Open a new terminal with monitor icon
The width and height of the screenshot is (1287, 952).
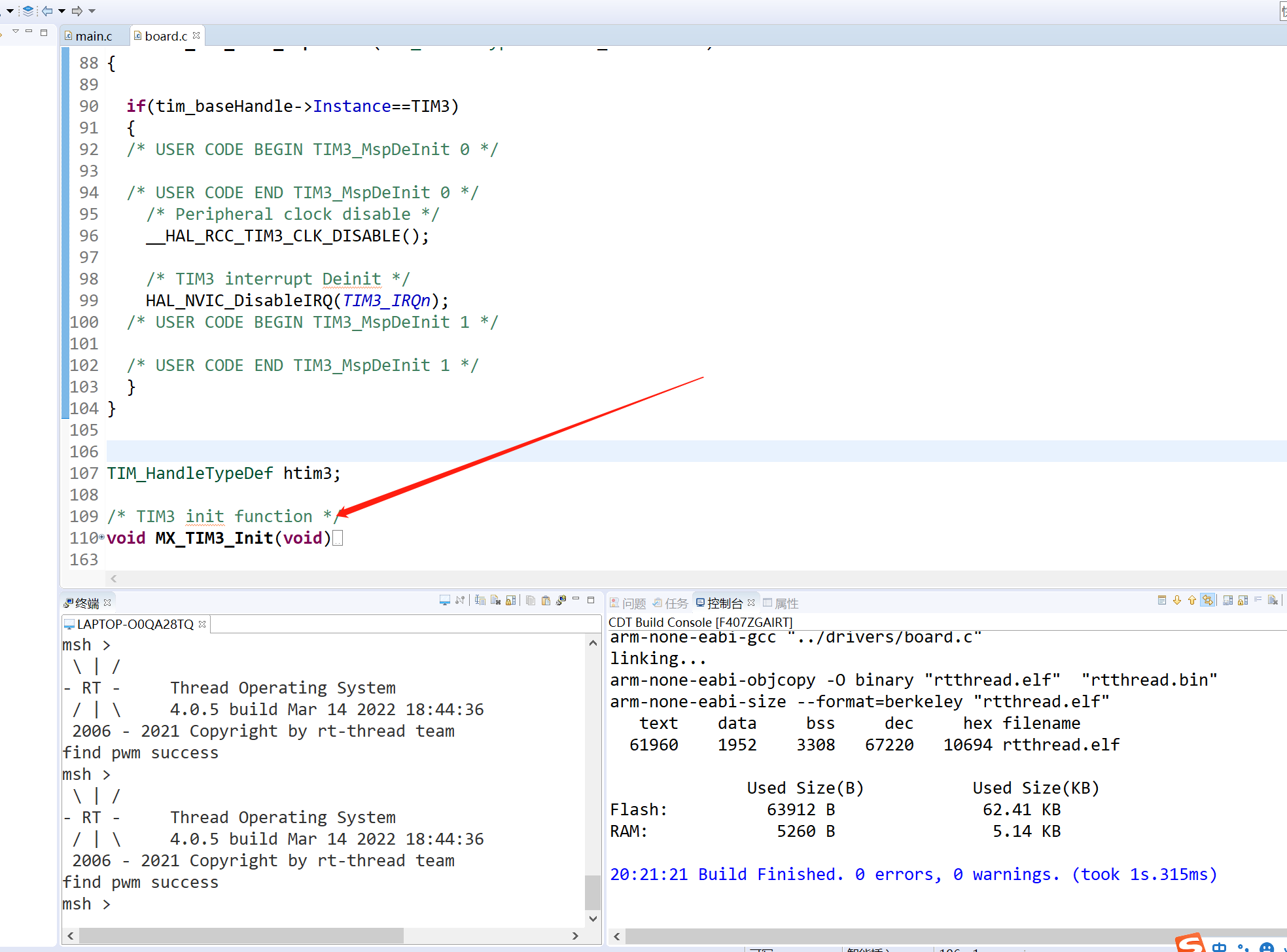pyautogui.click(x=445, y=601)
